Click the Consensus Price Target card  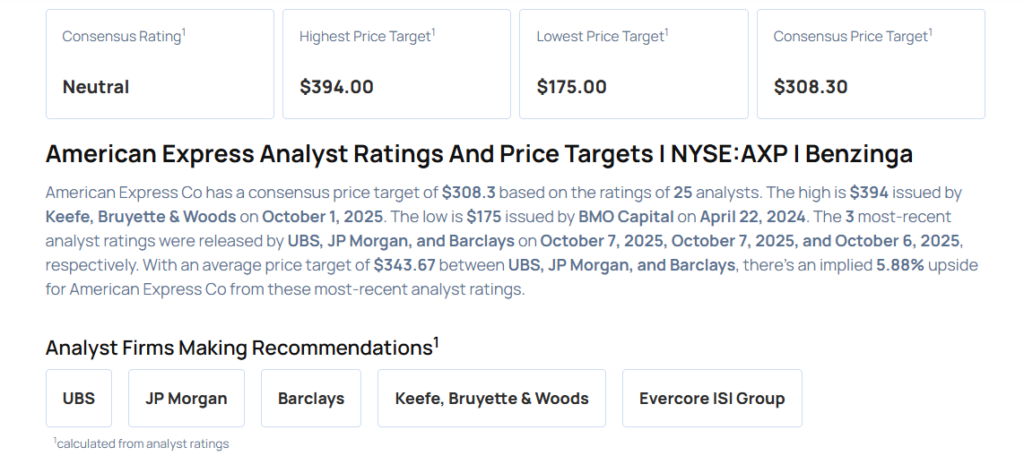tap(870, 63)
